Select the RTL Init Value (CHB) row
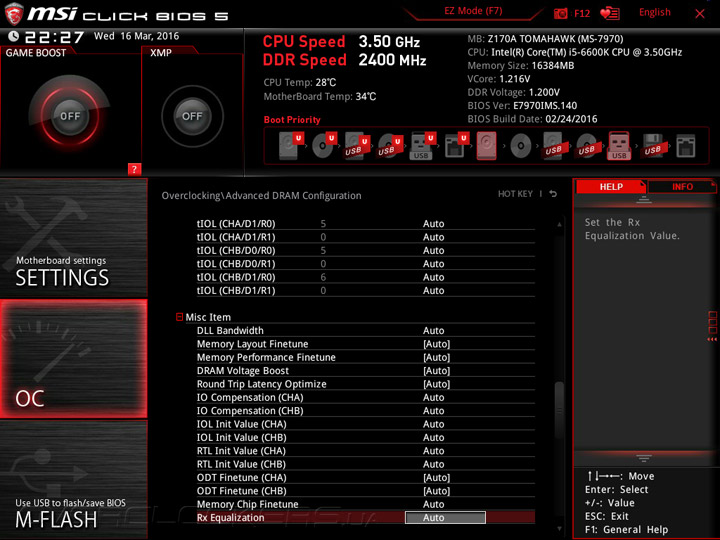Image resolution: width=720 pixels, height=540 pixels. coord(366,464)
